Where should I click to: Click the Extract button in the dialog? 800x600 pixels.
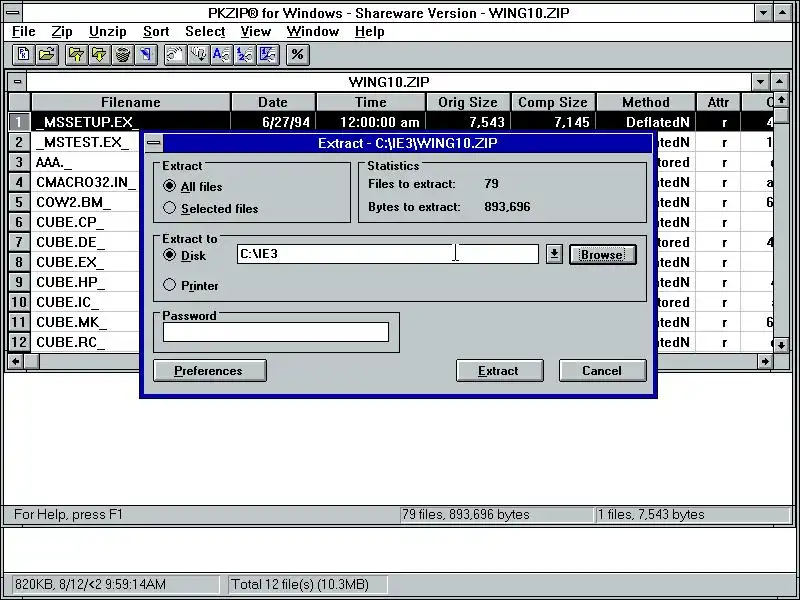499,370
